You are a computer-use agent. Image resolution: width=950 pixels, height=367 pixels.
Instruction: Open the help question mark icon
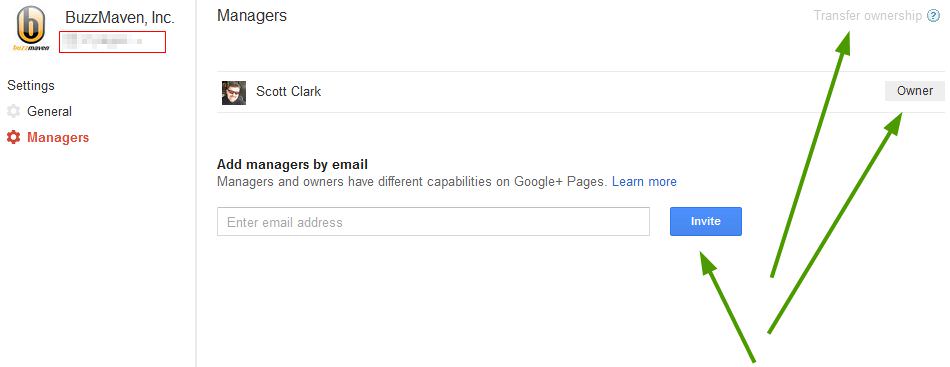pos(933,16)
